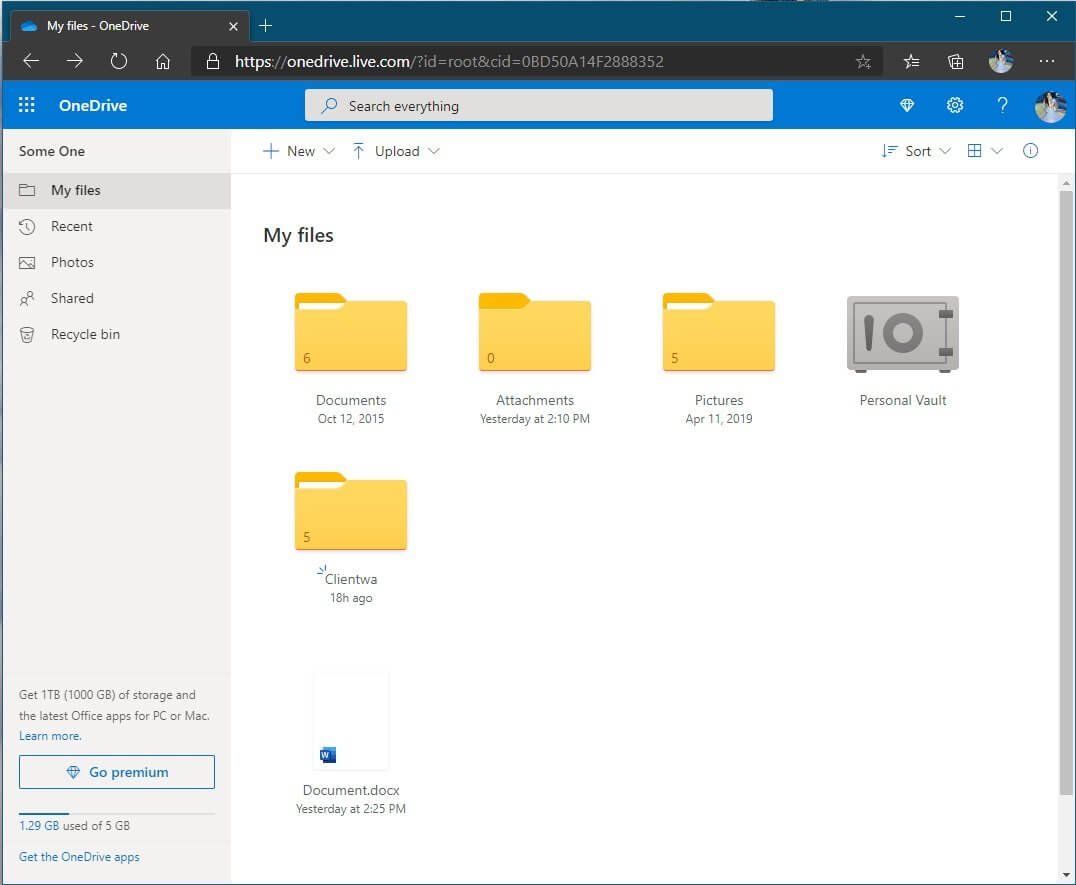Screen dimensions: 1076x885
Task: Open the help question mark icon
Action: (x=1002, y=105)
